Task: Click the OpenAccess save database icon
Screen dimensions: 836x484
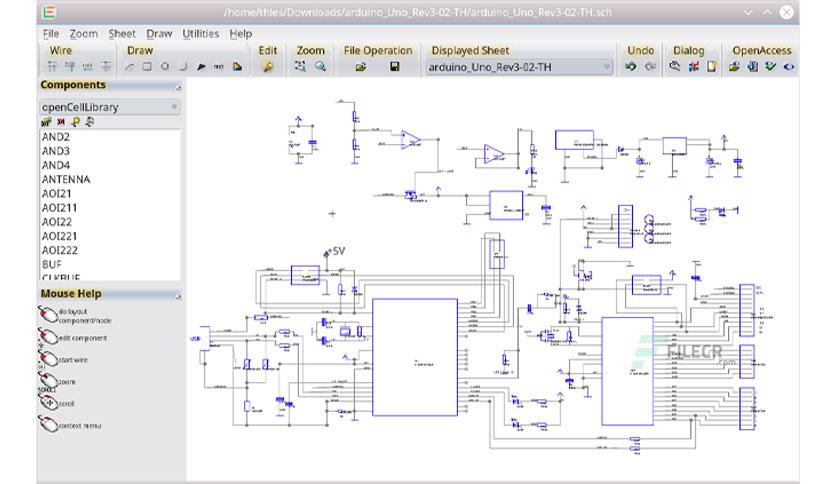Action: coord(752,67)
